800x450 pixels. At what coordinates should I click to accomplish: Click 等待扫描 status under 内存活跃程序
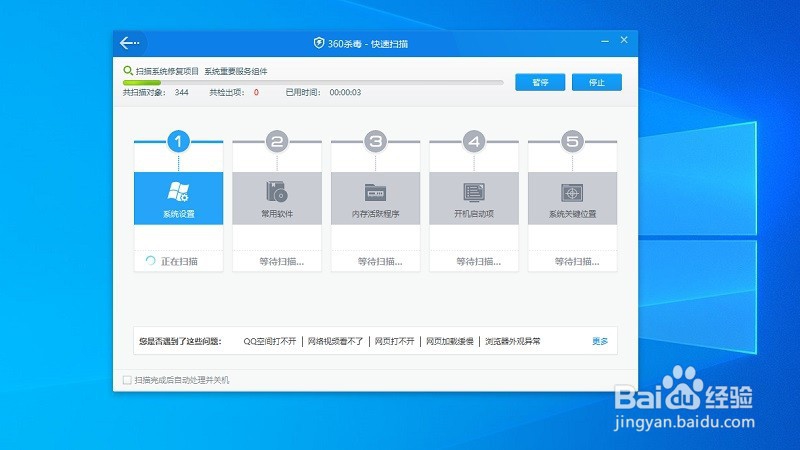(380, 262)
